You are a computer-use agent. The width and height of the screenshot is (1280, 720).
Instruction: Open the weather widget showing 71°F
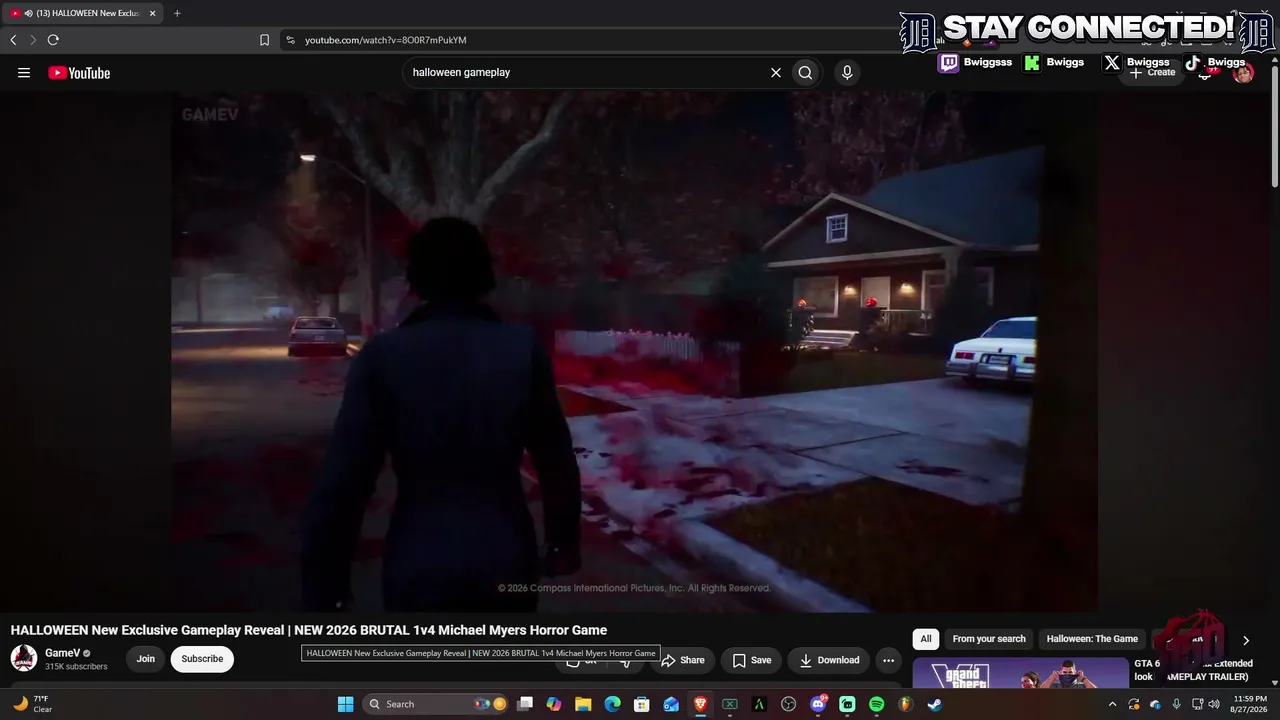(32, 704)
